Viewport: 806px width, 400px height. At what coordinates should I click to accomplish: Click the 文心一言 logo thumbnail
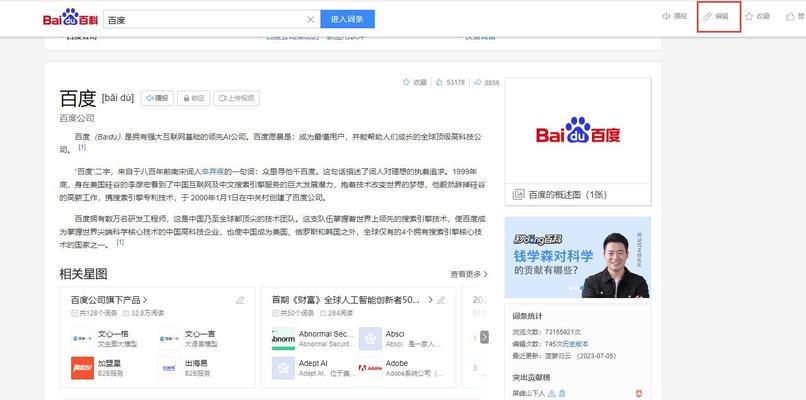169,339
